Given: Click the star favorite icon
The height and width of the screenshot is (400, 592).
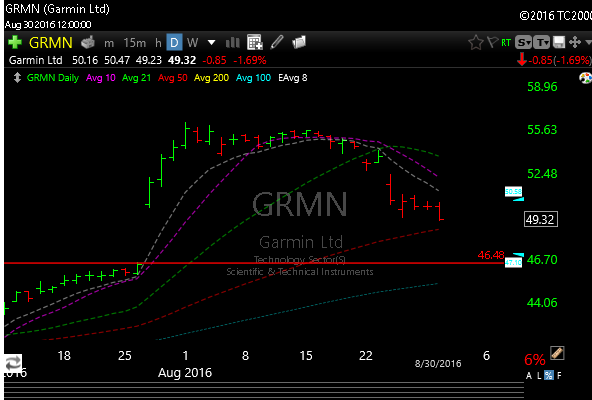Looking at the screenshot, I should [476, 42].
